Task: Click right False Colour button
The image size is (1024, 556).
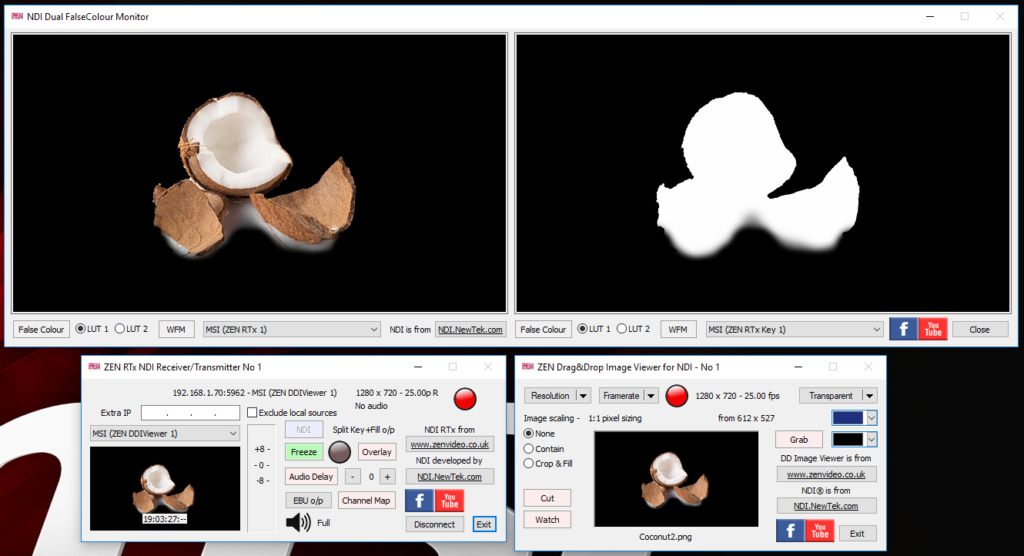Action: [x=543, y=329]
